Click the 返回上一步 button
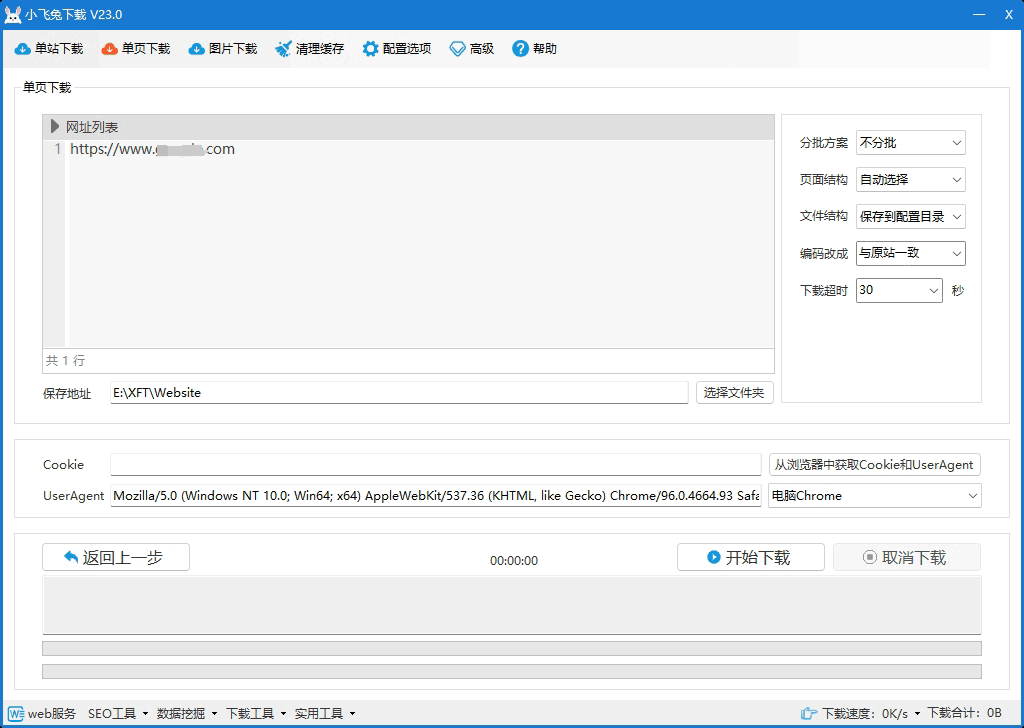 116,557
